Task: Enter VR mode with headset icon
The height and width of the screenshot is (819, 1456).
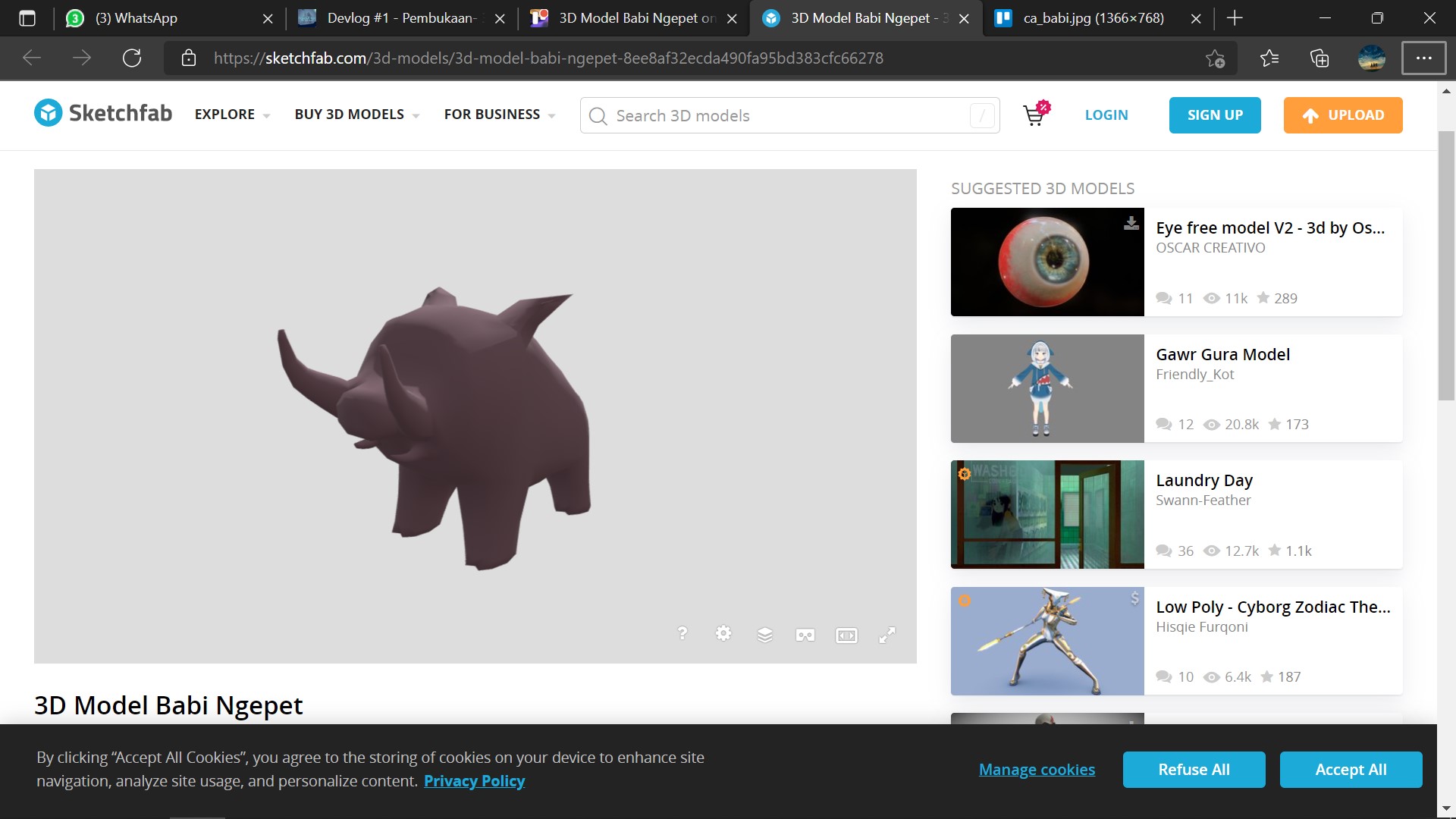Action: coord(805,635)
